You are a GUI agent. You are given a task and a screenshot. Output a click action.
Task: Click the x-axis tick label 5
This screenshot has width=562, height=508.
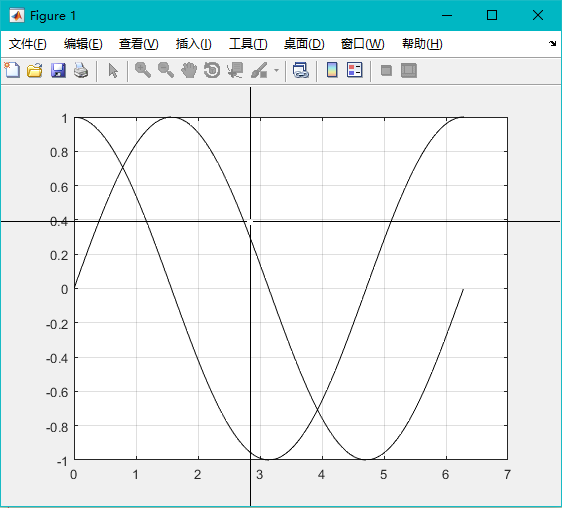tap(384, 475)
